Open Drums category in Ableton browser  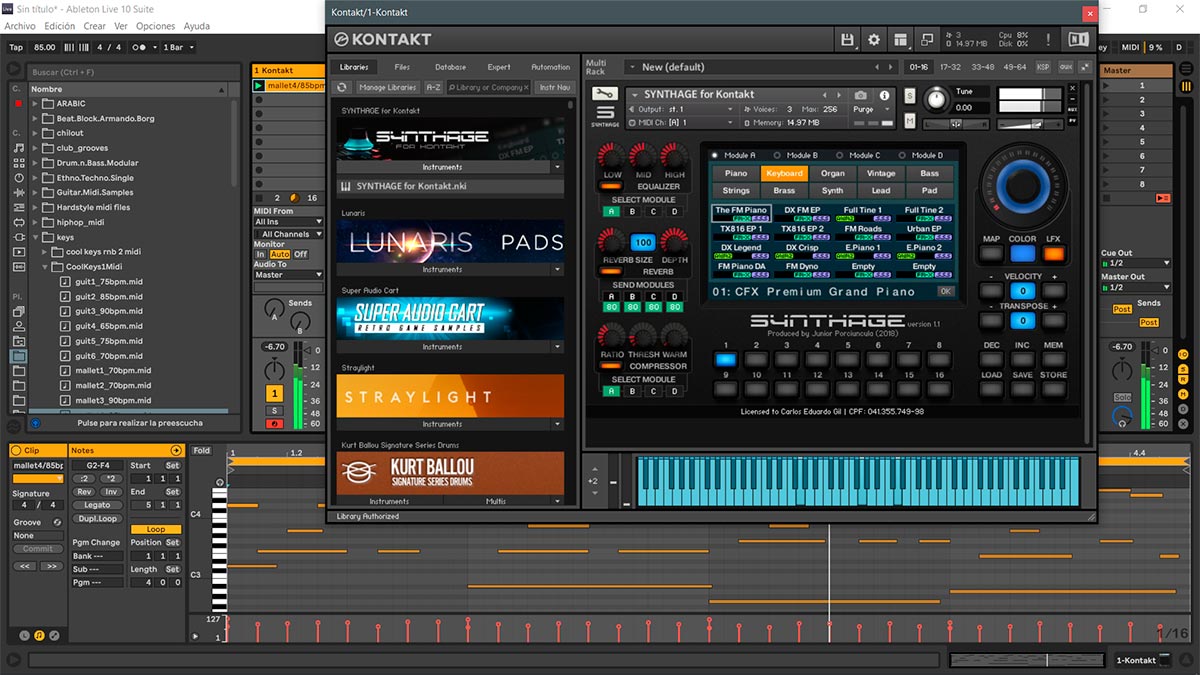click(19, 162)
